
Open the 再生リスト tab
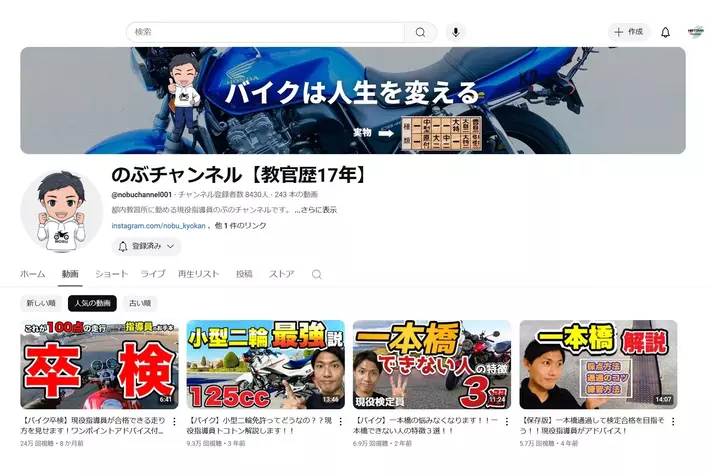(x=198, y=274)
